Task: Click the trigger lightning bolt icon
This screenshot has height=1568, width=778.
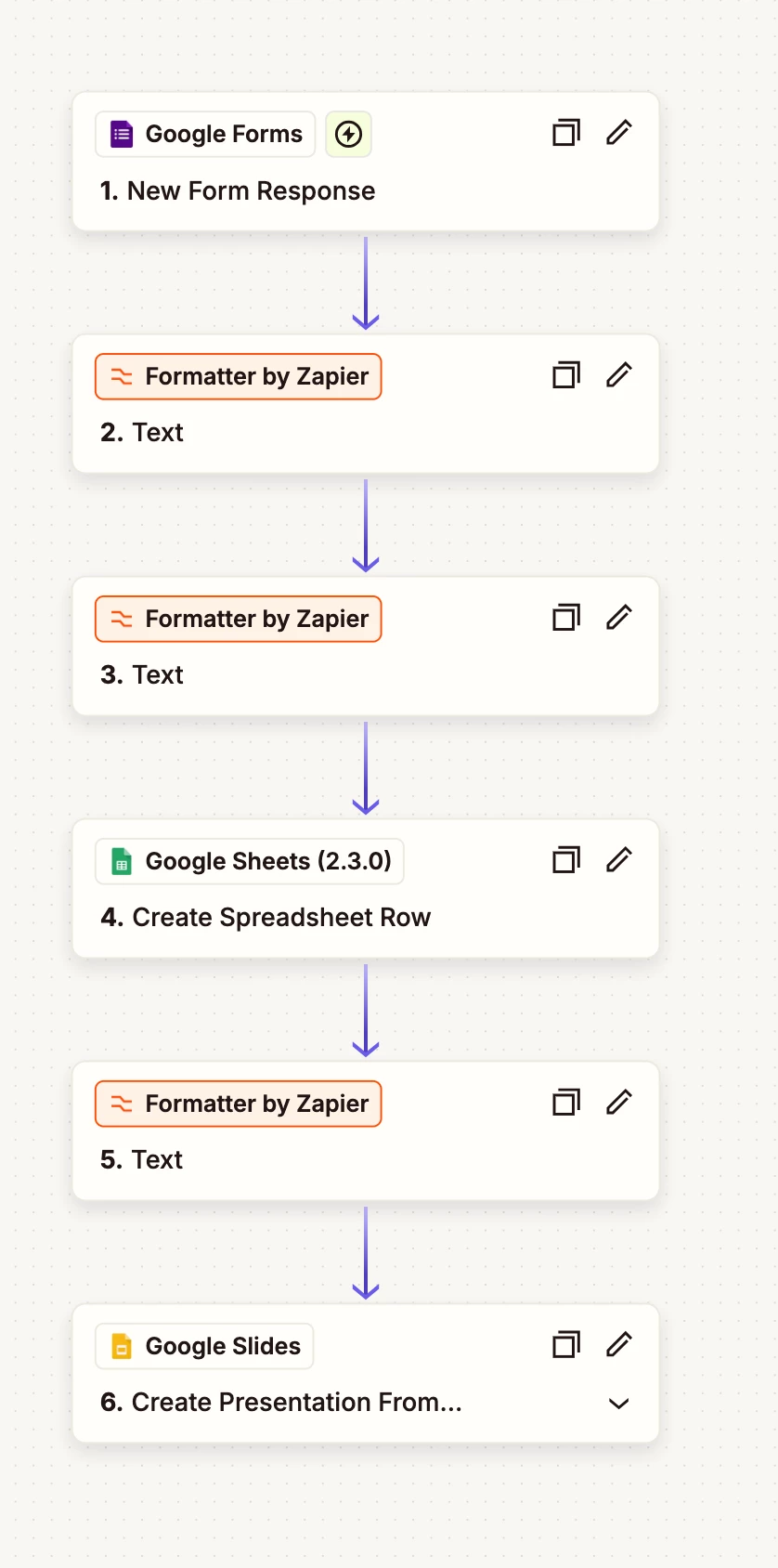Action: [x=348, y=135]
